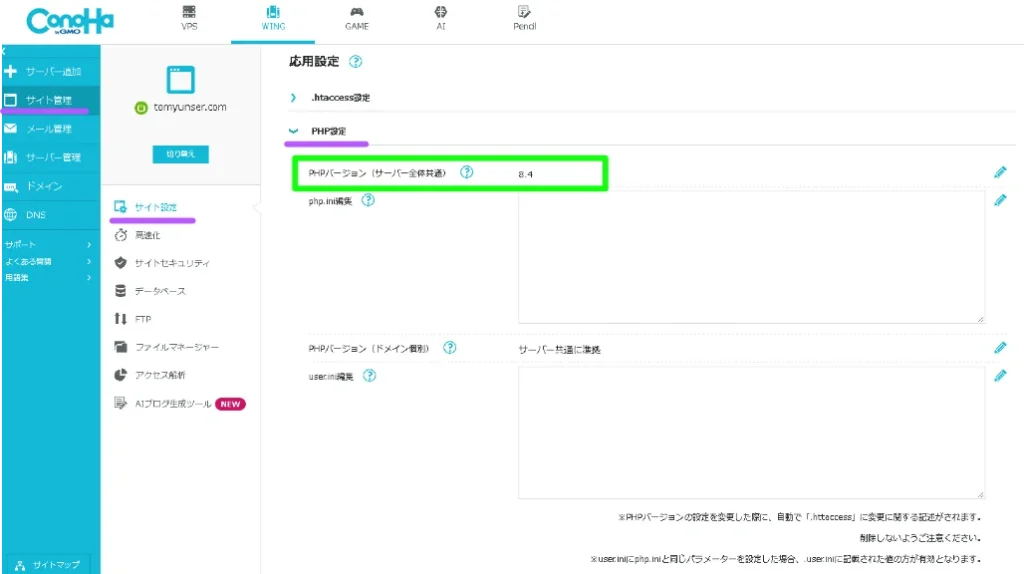Click the PHP version value 8.4
Image resolution: width=1024 pixels, height=574 pixels.
point(526,174)
